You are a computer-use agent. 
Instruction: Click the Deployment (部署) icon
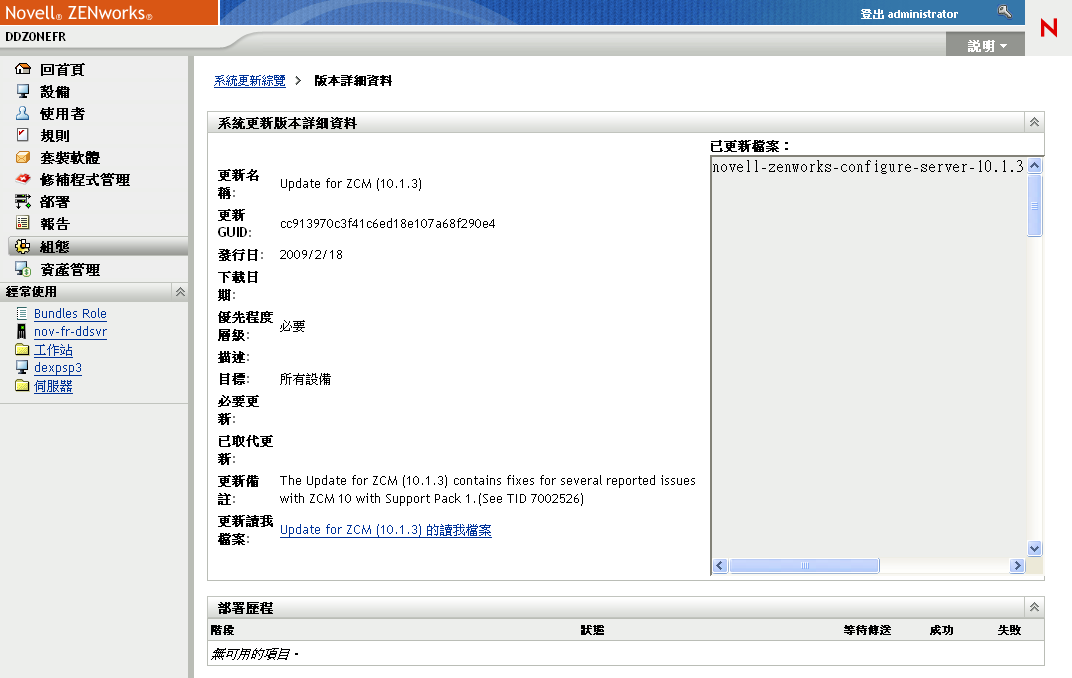click(x=23, y=201)
